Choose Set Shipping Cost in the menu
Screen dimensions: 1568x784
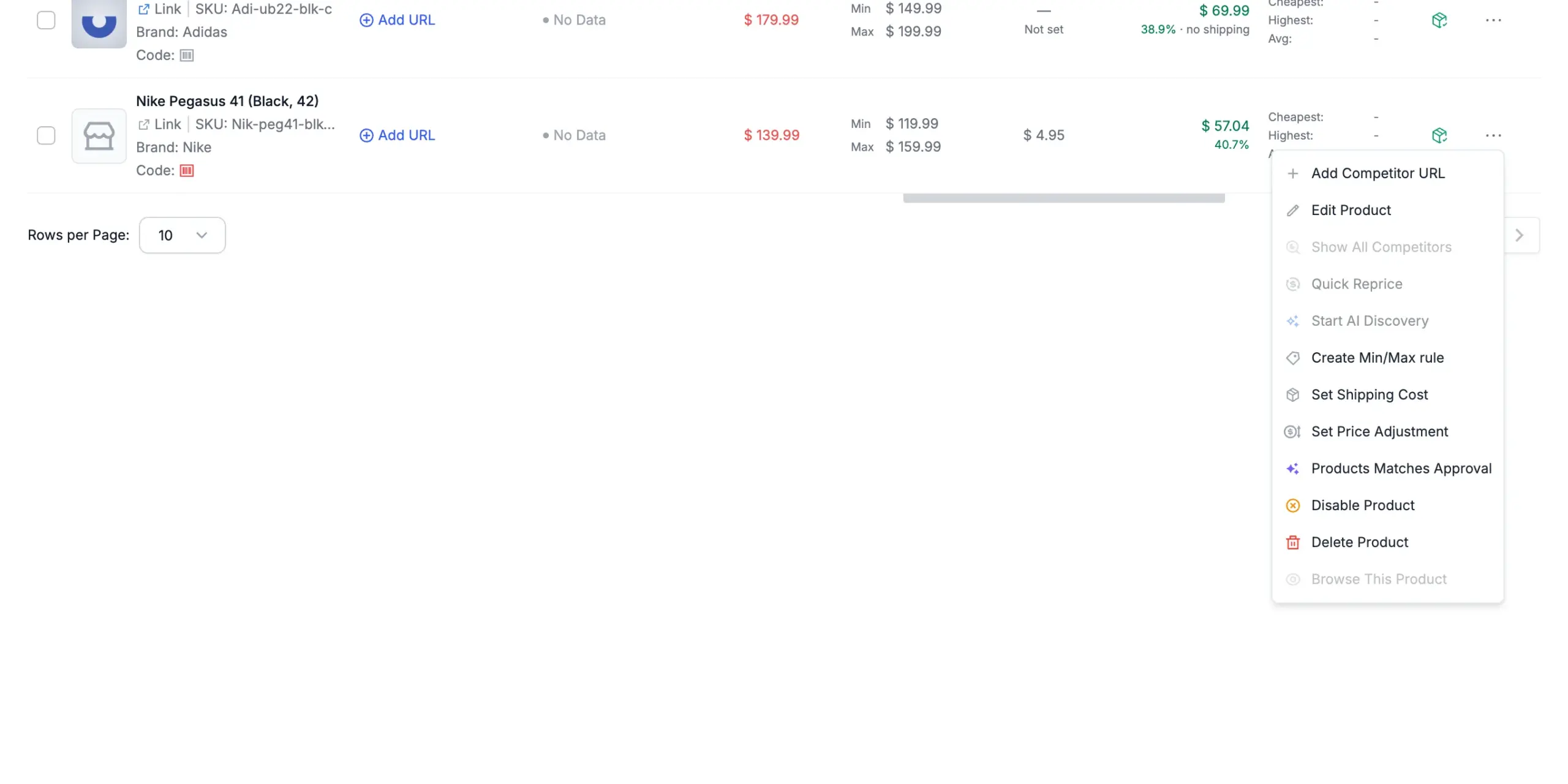point(1387,394)
